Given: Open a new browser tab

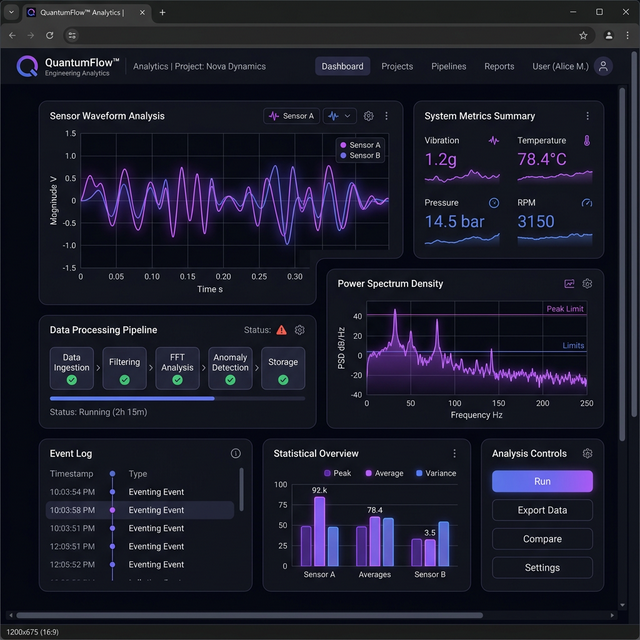Looking at the screenshot, I should coord(162,13).
